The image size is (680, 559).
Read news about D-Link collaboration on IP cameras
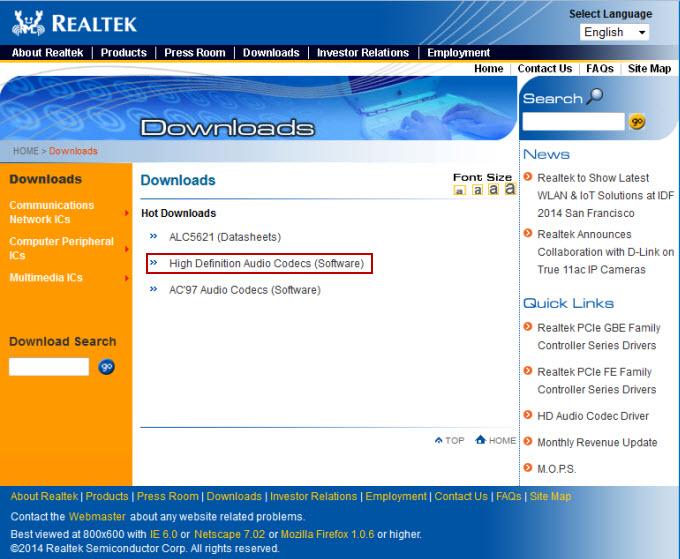605,252
